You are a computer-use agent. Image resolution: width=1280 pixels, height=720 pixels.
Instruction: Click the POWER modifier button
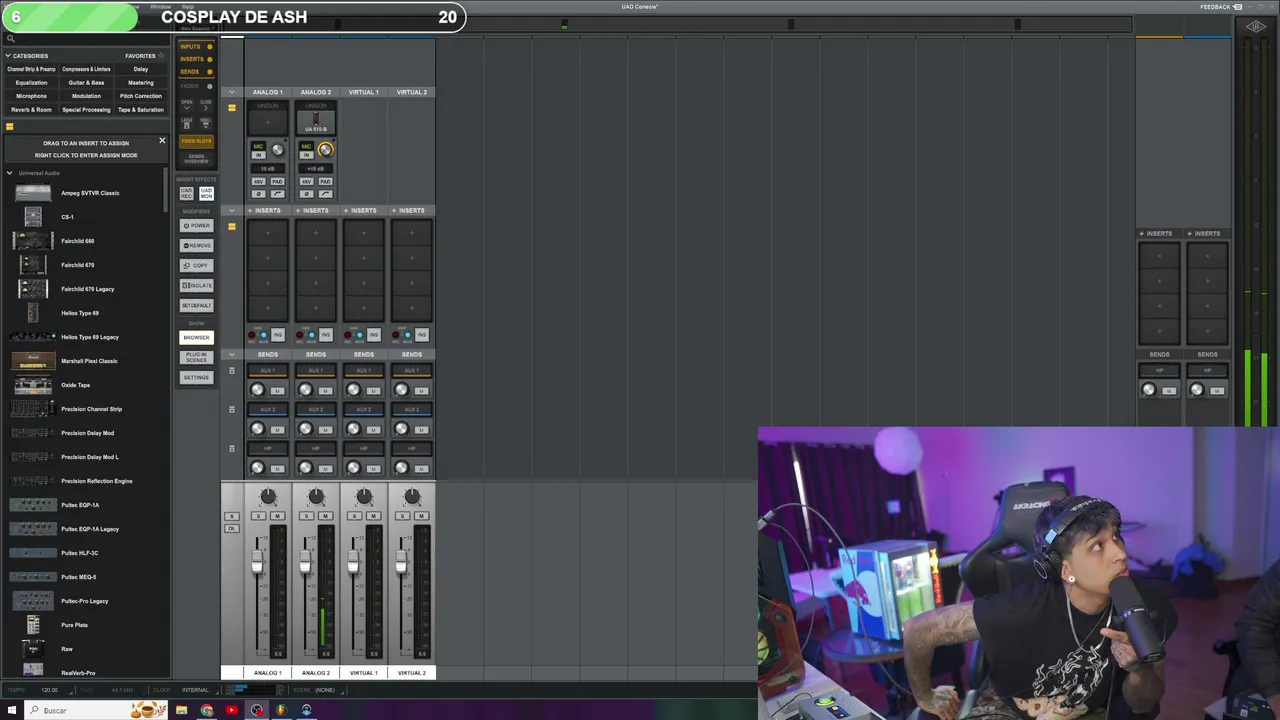196,225
